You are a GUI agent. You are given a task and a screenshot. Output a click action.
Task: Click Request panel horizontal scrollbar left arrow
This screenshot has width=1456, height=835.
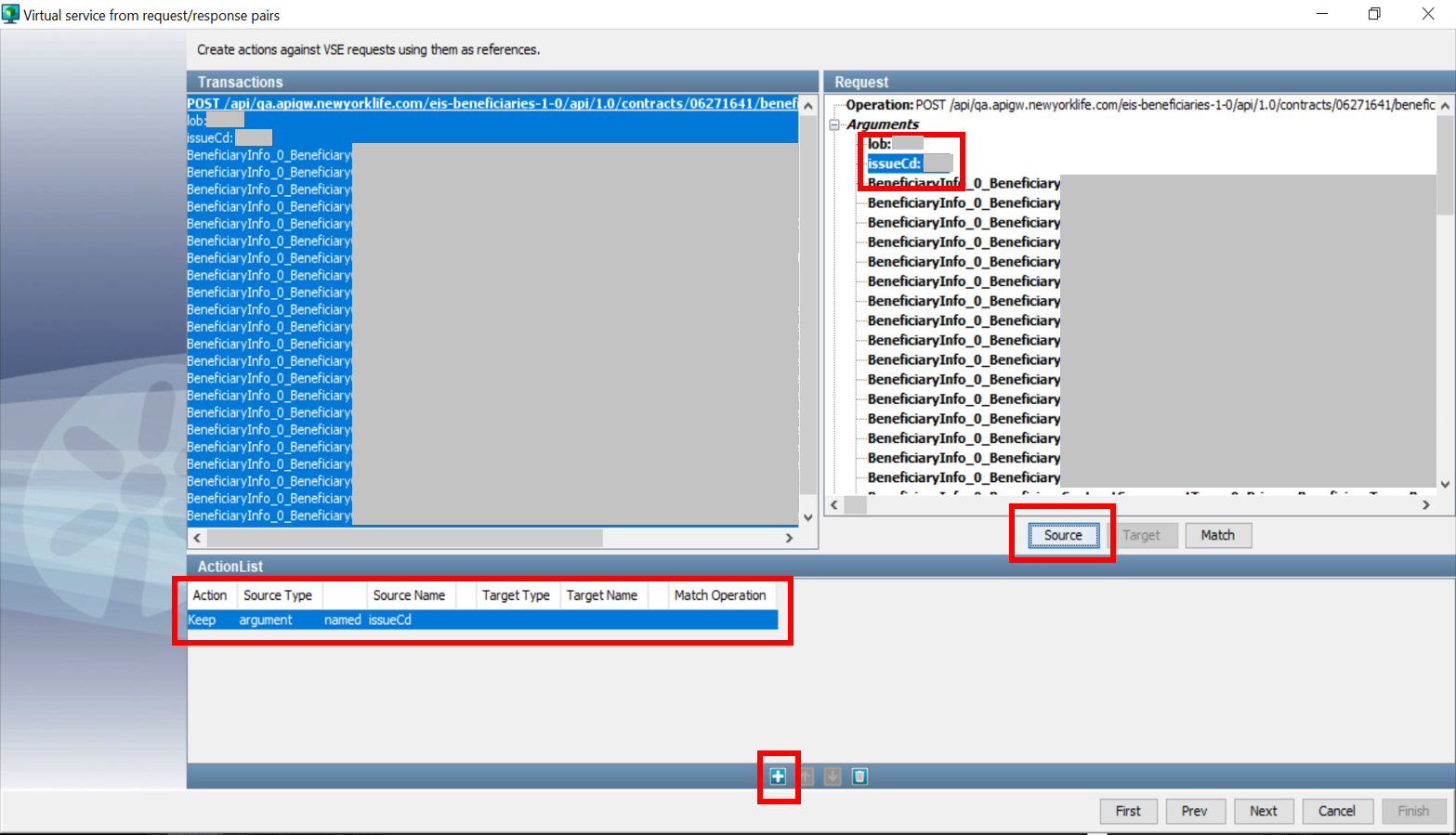tap(833, 505)
